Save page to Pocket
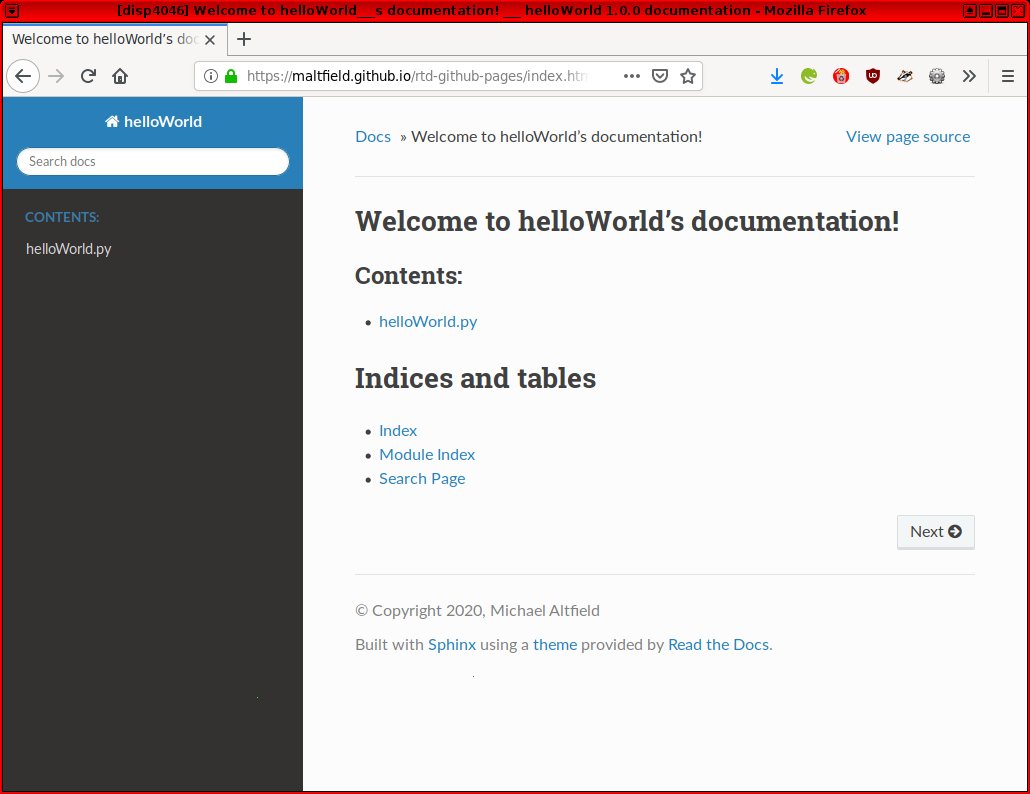 coord(660,76)
